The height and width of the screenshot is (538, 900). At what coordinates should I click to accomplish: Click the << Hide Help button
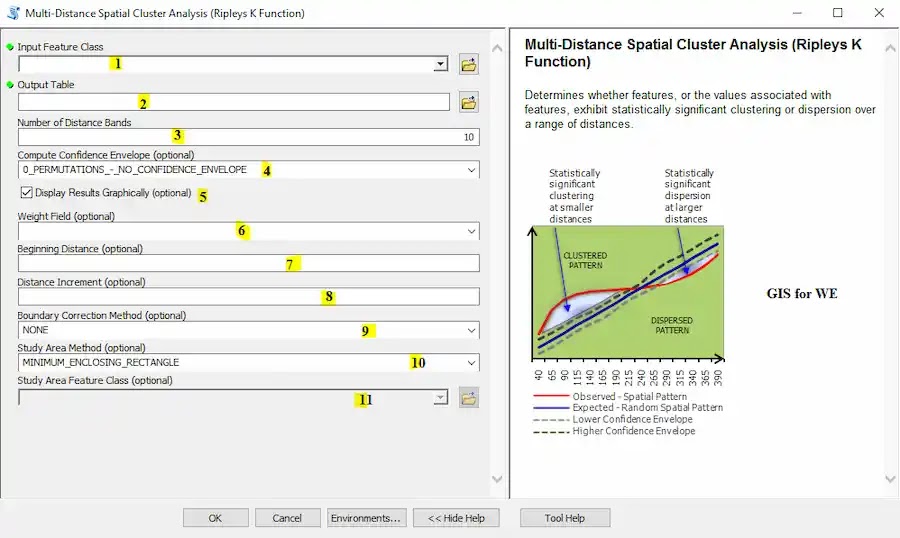point(456,518)
